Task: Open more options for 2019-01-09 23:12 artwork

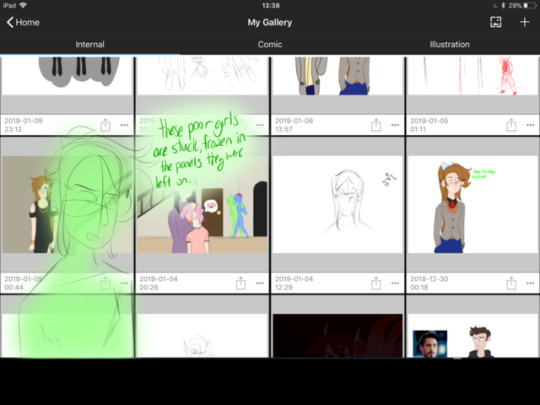Action: 124,125
